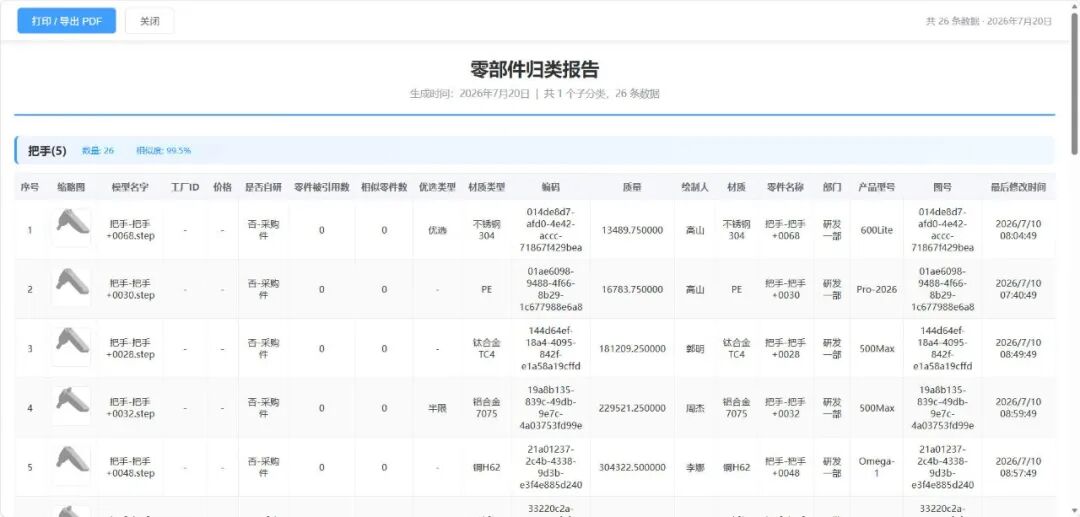Select model name 把手-把手+0068.step

pos(130,230)
